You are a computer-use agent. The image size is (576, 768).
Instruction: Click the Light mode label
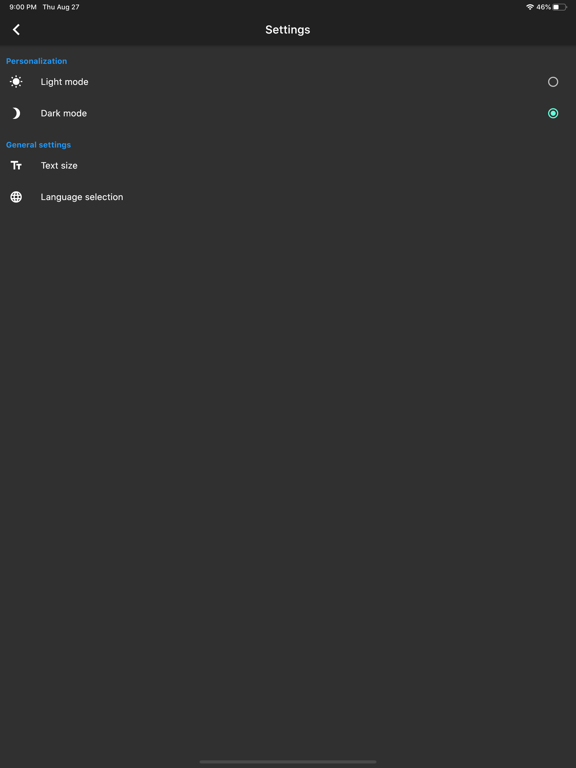[x=64, y=82]
